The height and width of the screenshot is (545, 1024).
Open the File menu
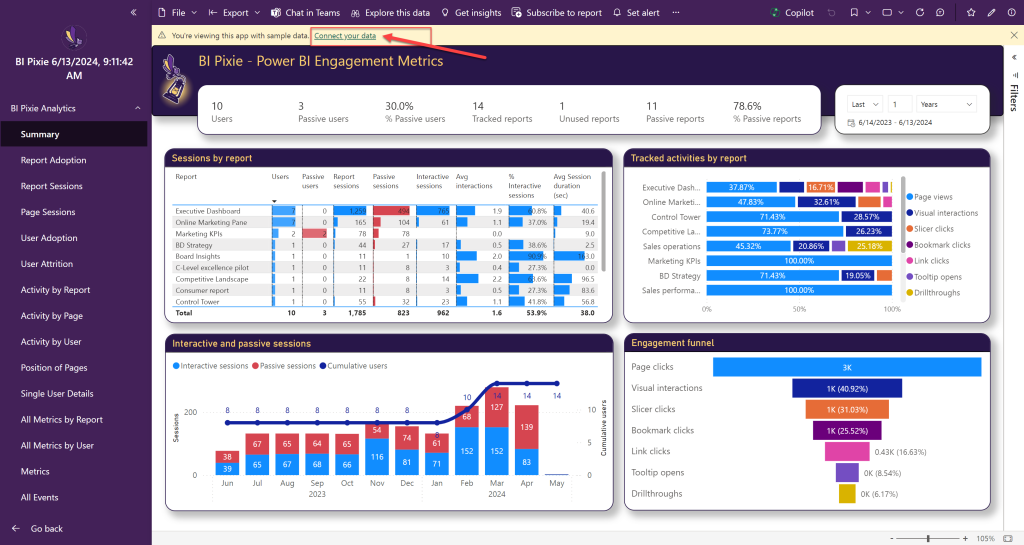[176, 13]
